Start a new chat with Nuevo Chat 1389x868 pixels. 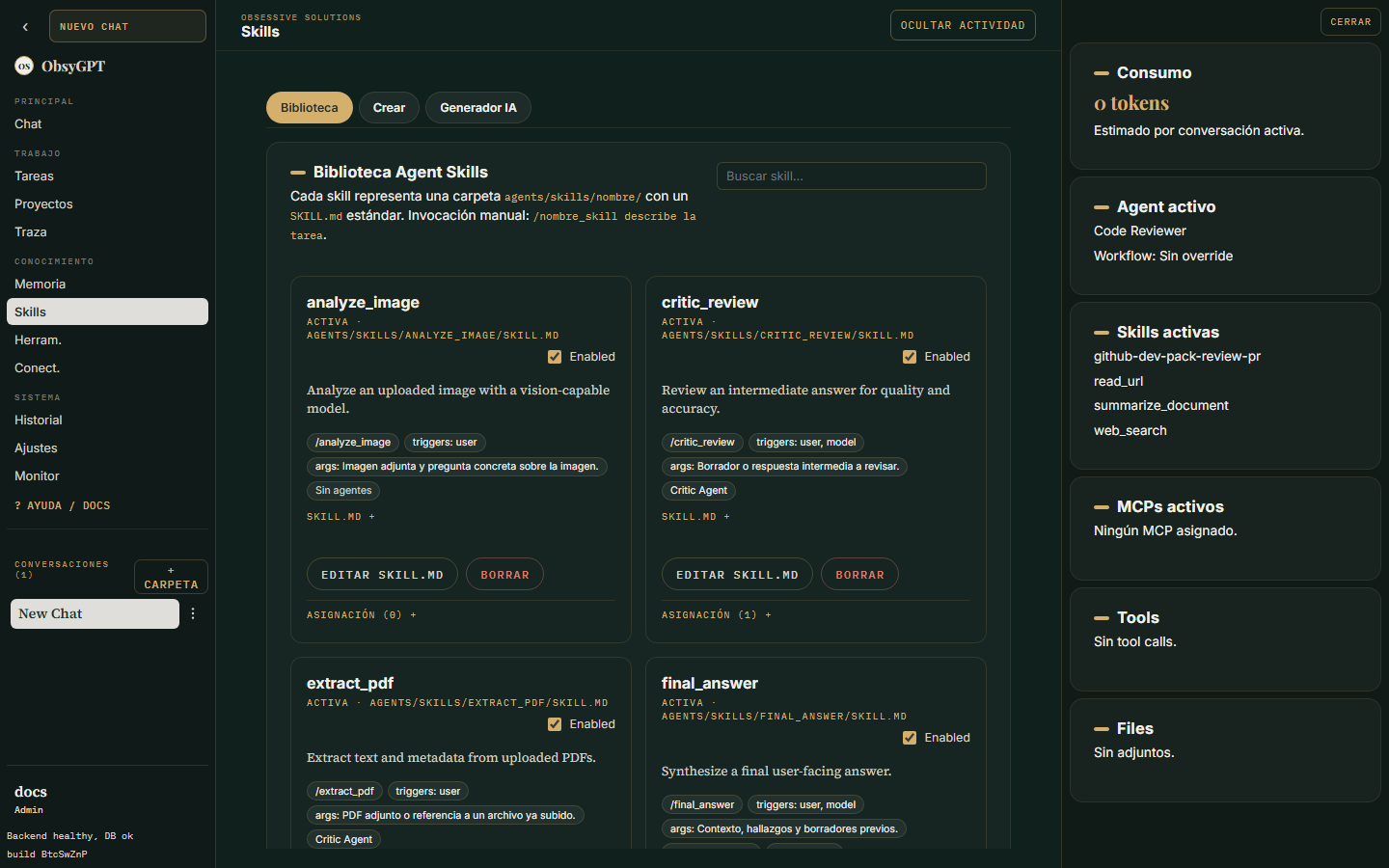127,26
